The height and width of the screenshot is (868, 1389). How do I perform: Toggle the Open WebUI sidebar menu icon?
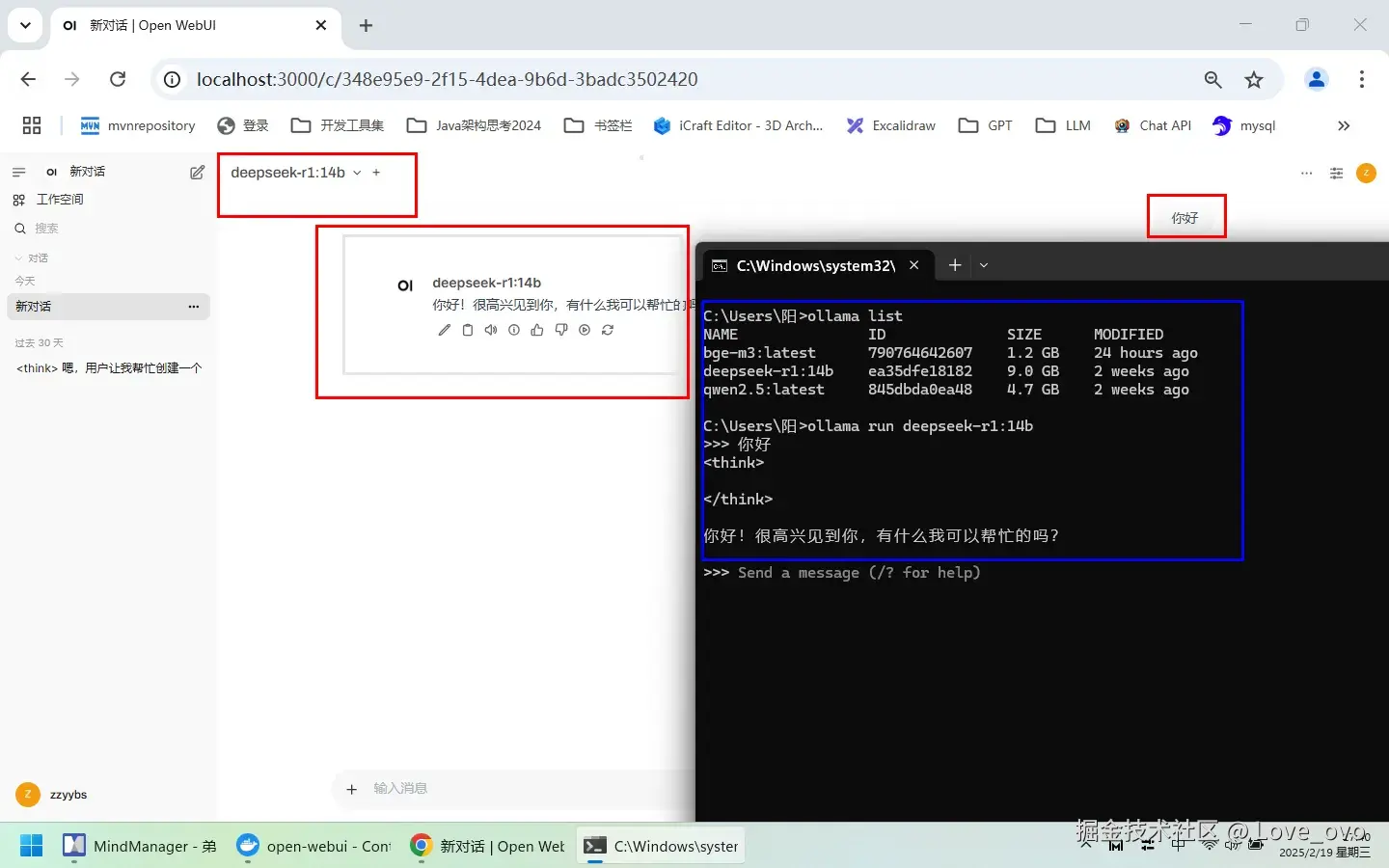click(18, 172)
